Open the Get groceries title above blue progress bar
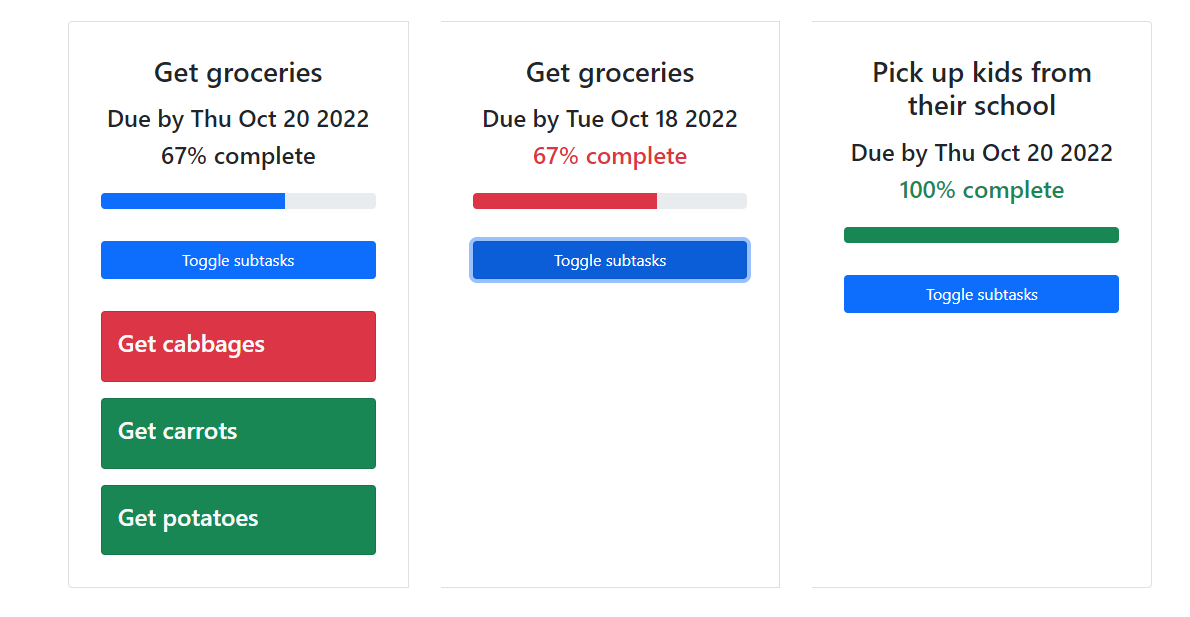 point(238,73)
